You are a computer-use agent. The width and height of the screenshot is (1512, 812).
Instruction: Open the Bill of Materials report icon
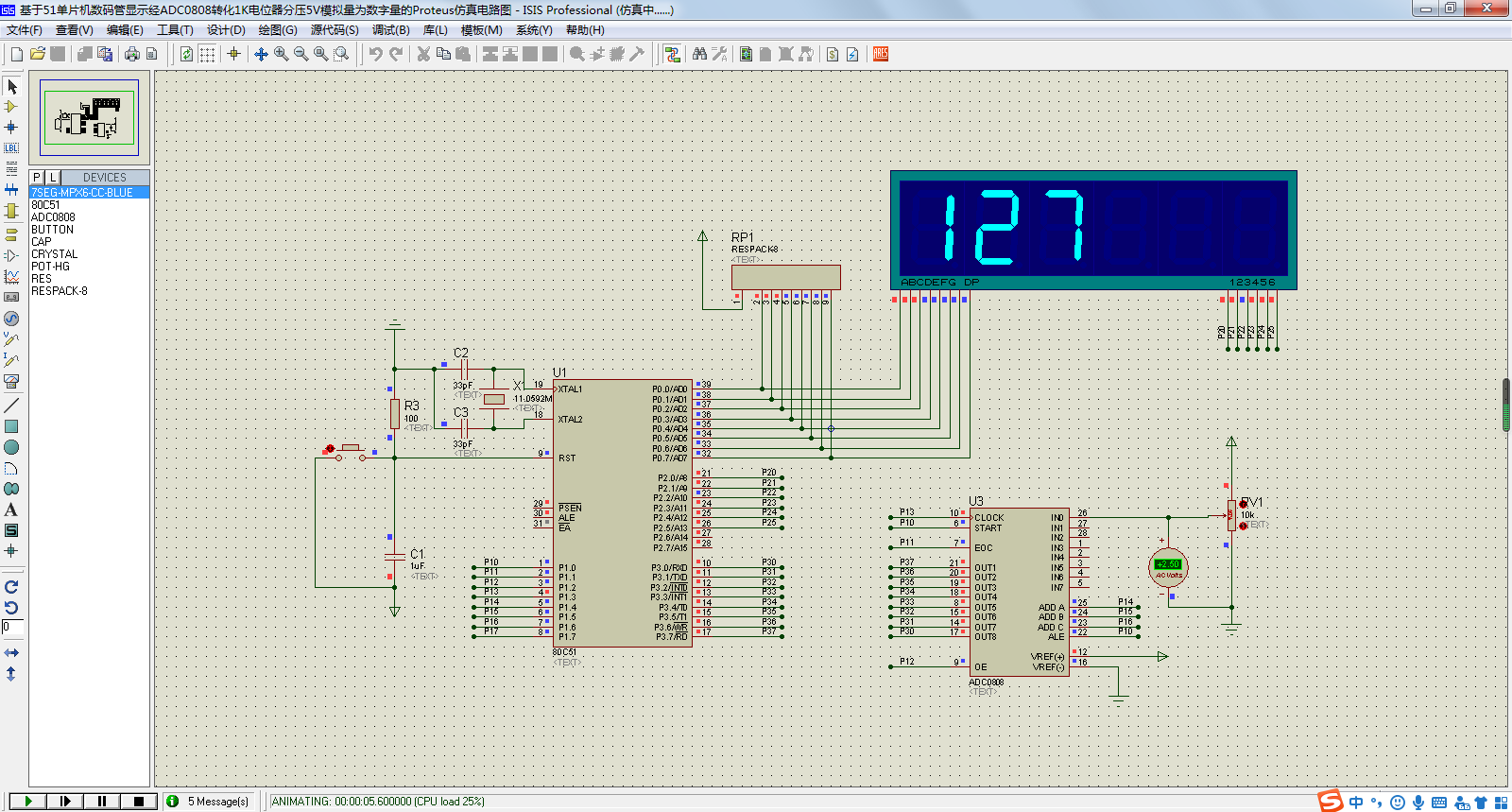click(x=833, y=54)
